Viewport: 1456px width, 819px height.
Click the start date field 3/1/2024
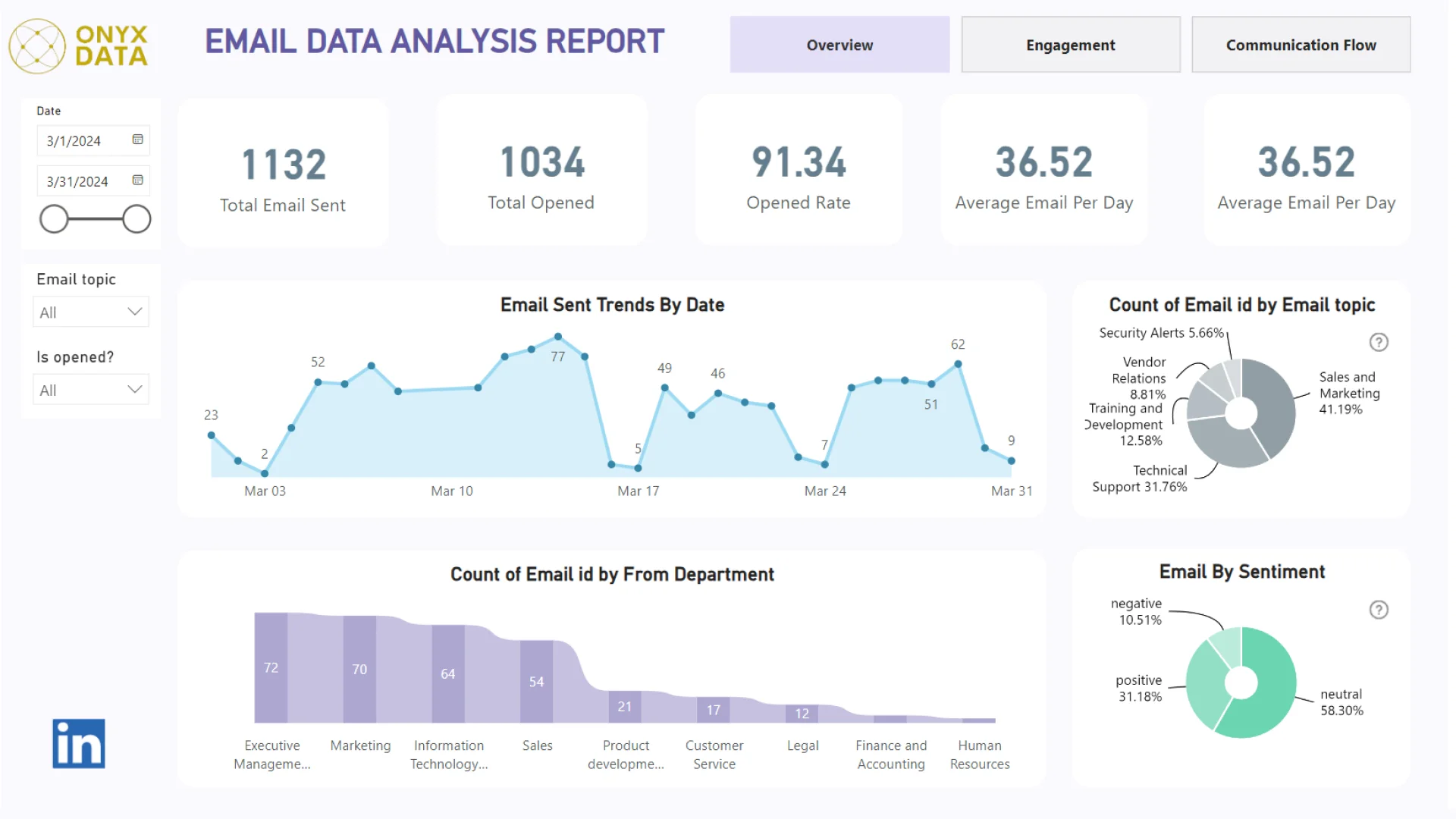coord(93,140)
